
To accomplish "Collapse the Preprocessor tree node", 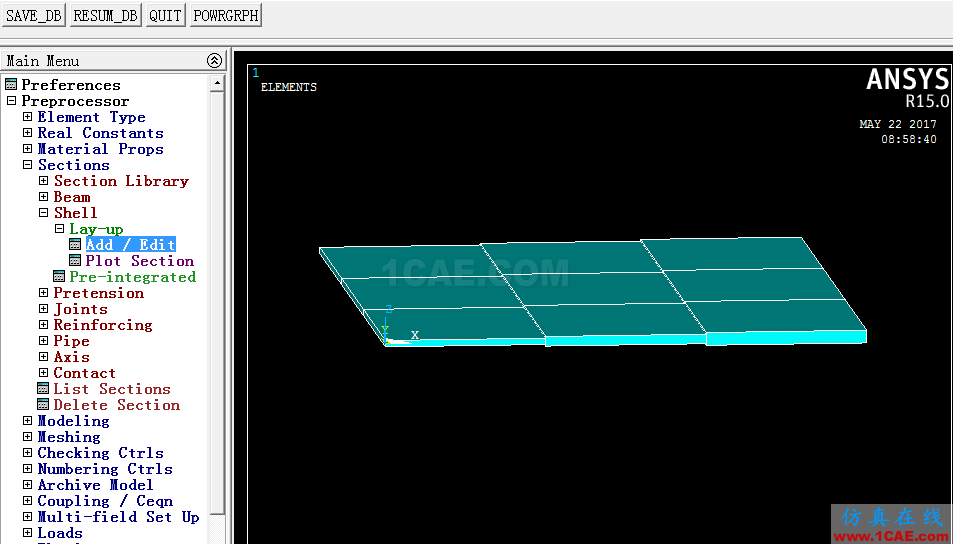I will point(12,100).
